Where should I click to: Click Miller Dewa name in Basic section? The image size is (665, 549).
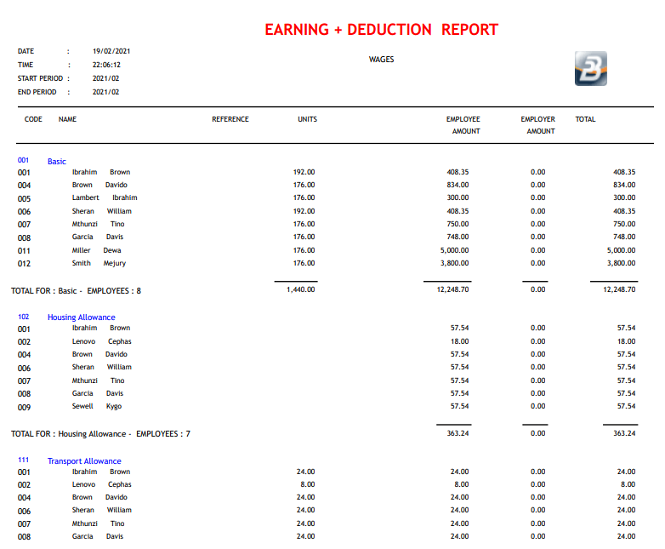pyautogui.click(x=96, y=250)
